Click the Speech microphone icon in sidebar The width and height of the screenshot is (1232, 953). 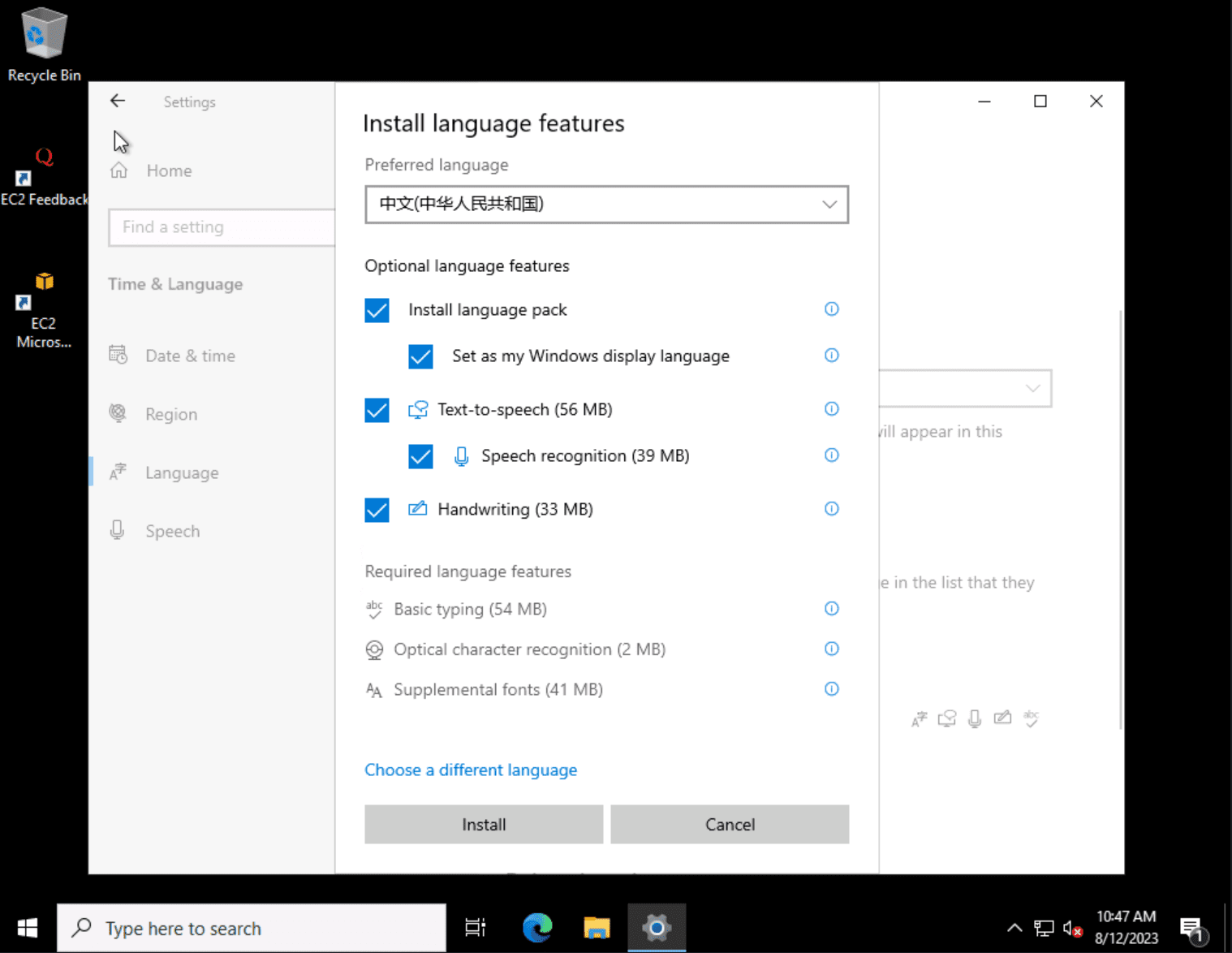(118, 530)
